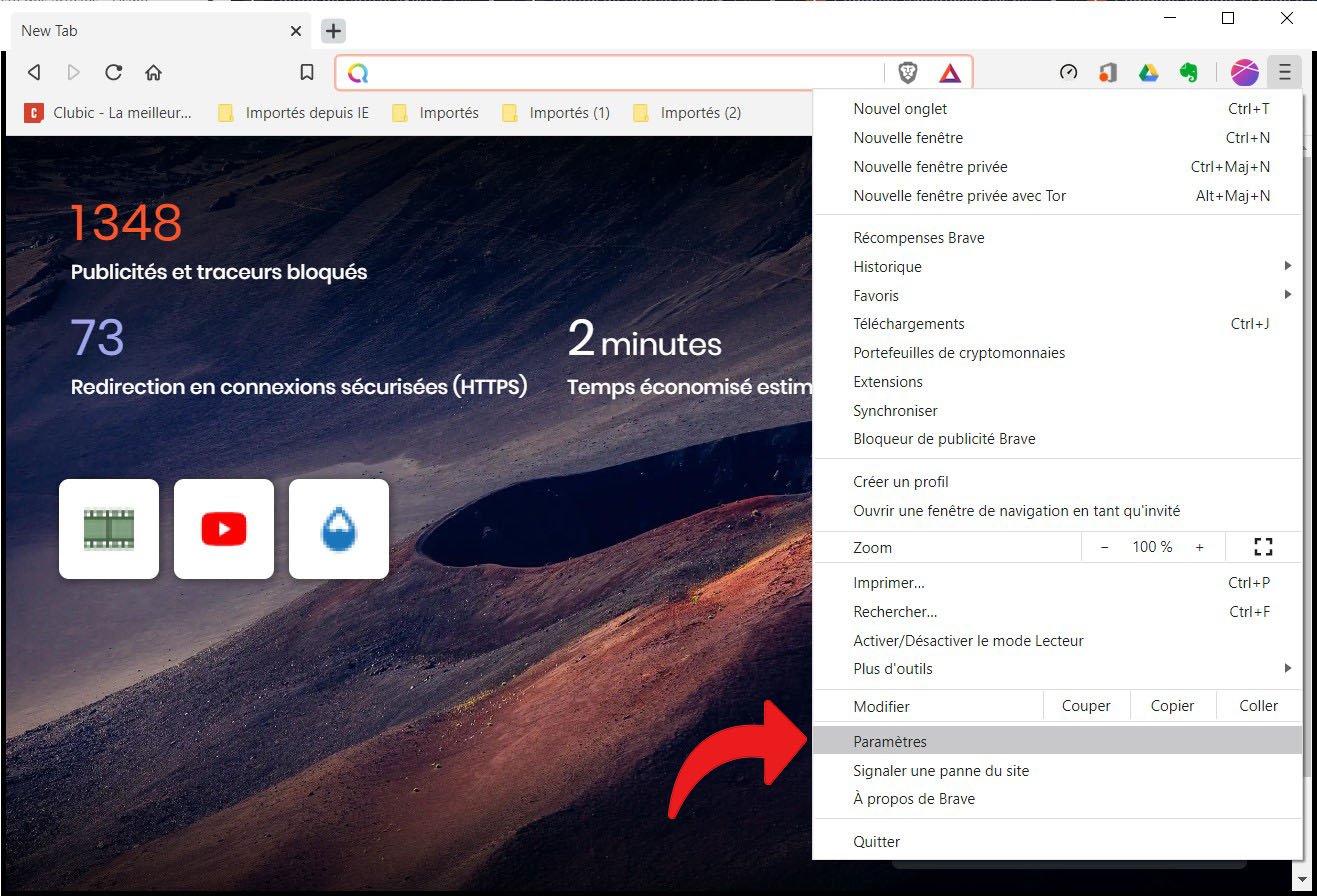Click the 100 % zoom level value
The height and width of the screenshot is (896, 1317).
click(1152, 547)
